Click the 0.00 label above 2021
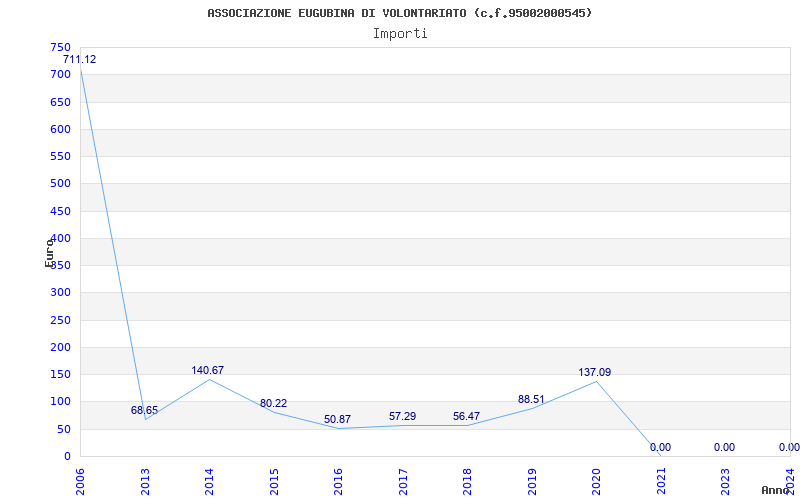The image size is (800, 500). tap(660, 447)
